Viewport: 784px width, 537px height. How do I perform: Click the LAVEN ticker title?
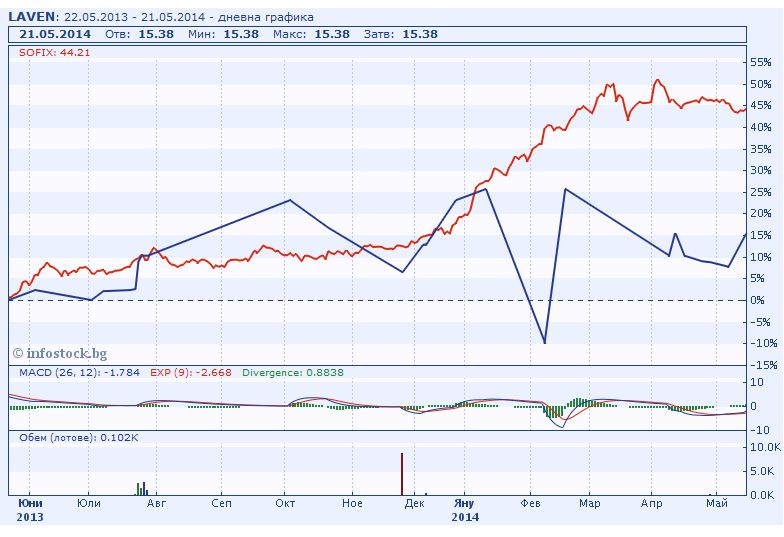click(x=32, y=16)
